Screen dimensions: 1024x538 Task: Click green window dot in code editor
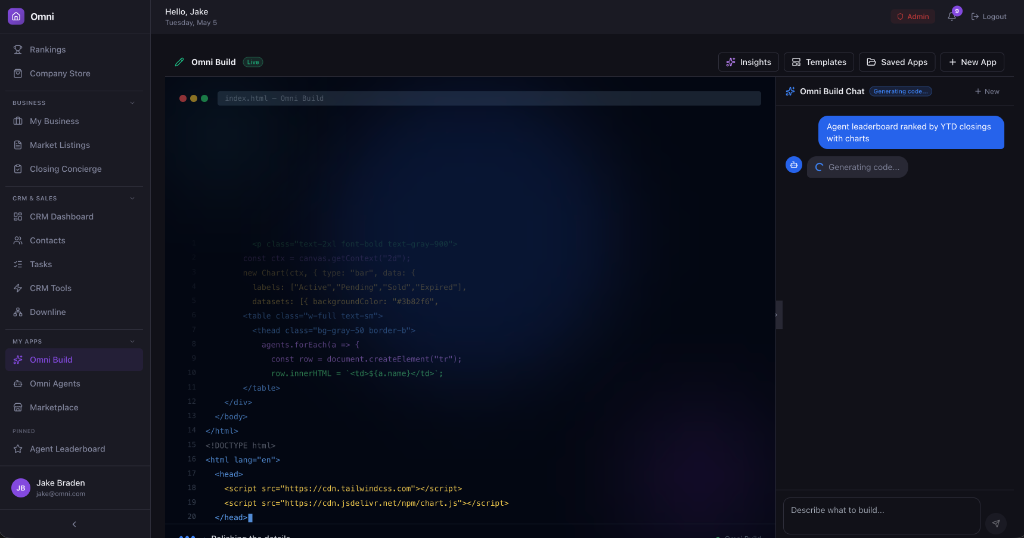pyautogui.click(x=204, y=99)
